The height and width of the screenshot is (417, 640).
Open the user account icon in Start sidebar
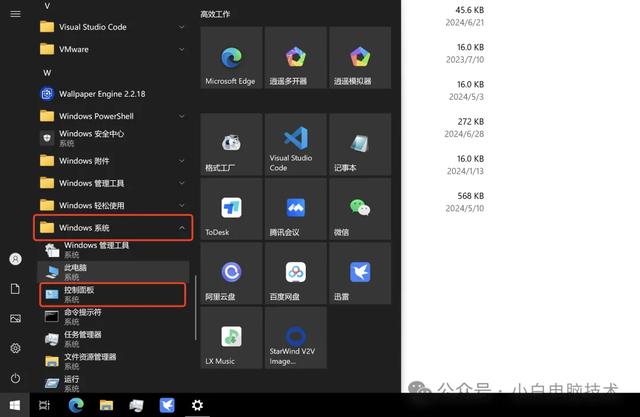pyautogui.click(x=15, y=259)
